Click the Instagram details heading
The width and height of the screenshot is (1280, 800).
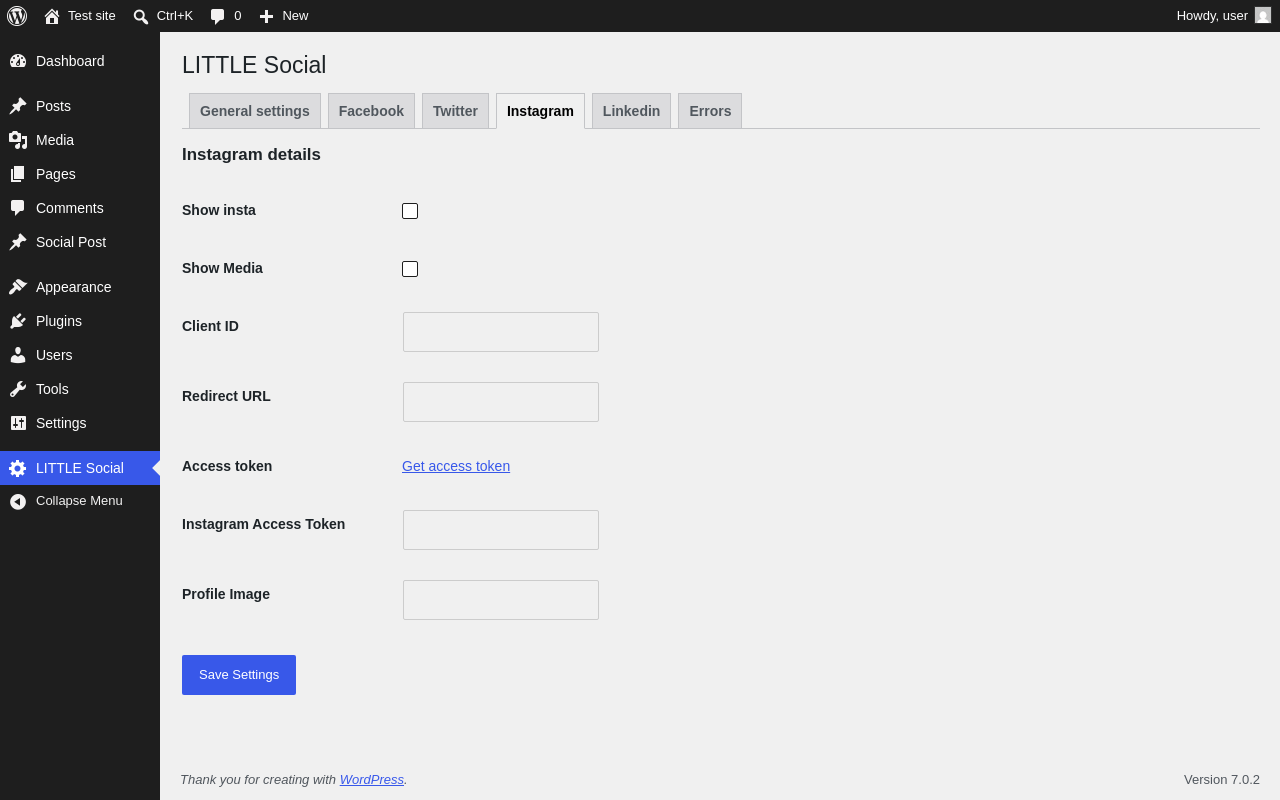coord(251,155)
